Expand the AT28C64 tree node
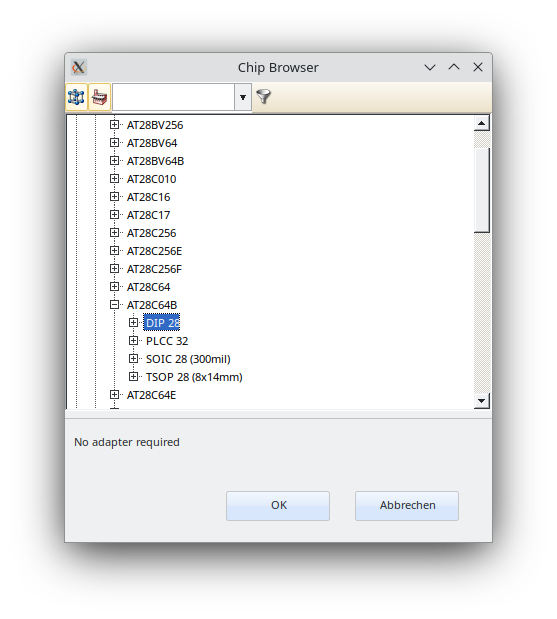The height and width of the screenshot is (619, 557). [x=114, y=287]
